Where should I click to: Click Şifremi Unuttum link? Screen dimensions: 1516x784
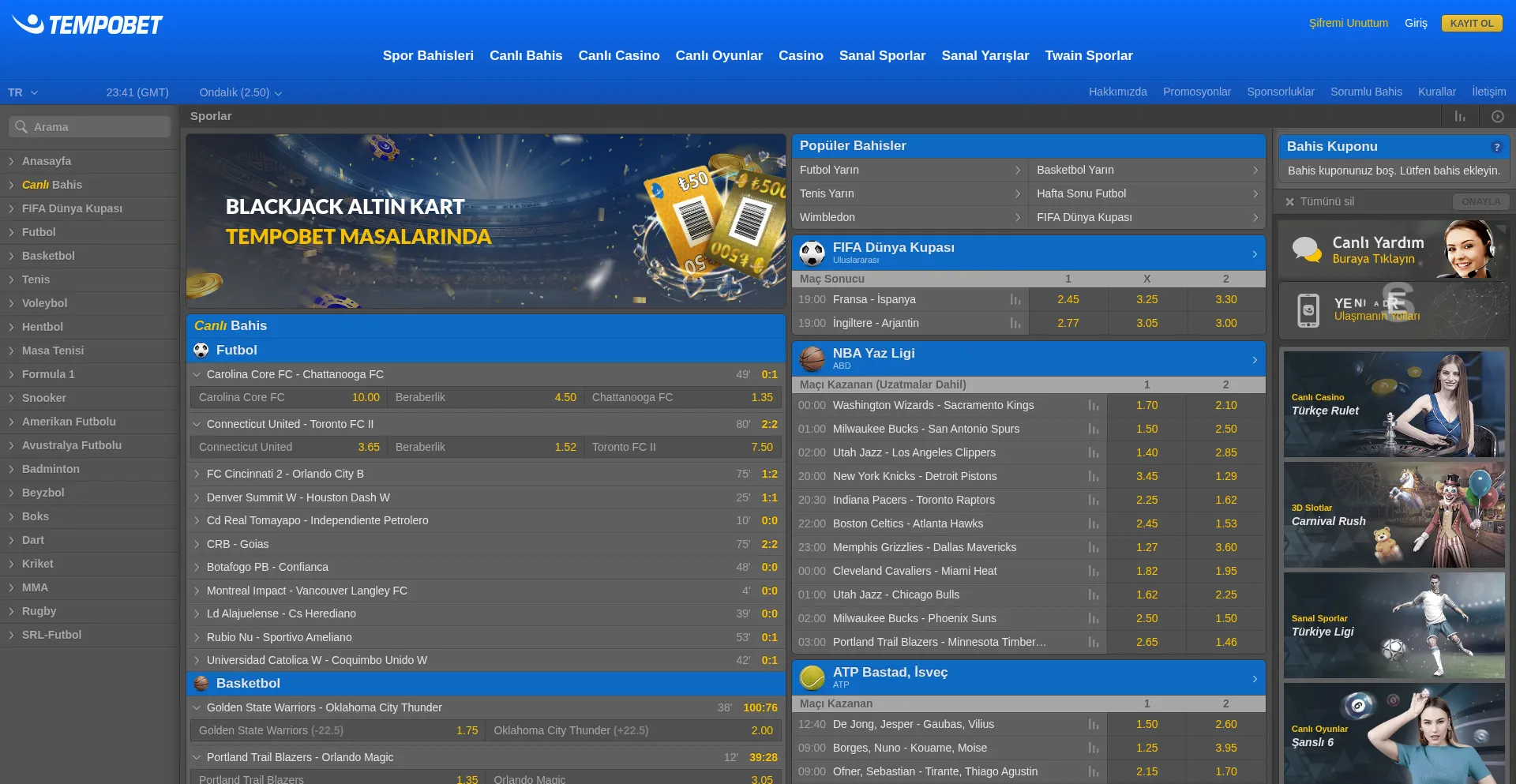pos(1349,24)
